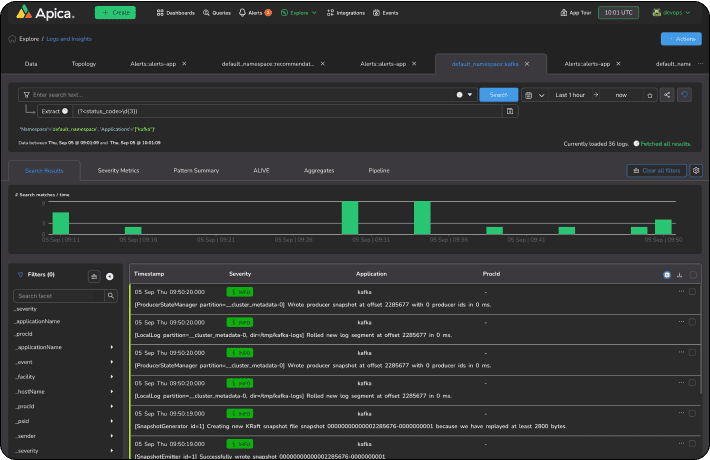
Task: Toggle the Extract switch
Action: tap(65, 111)
